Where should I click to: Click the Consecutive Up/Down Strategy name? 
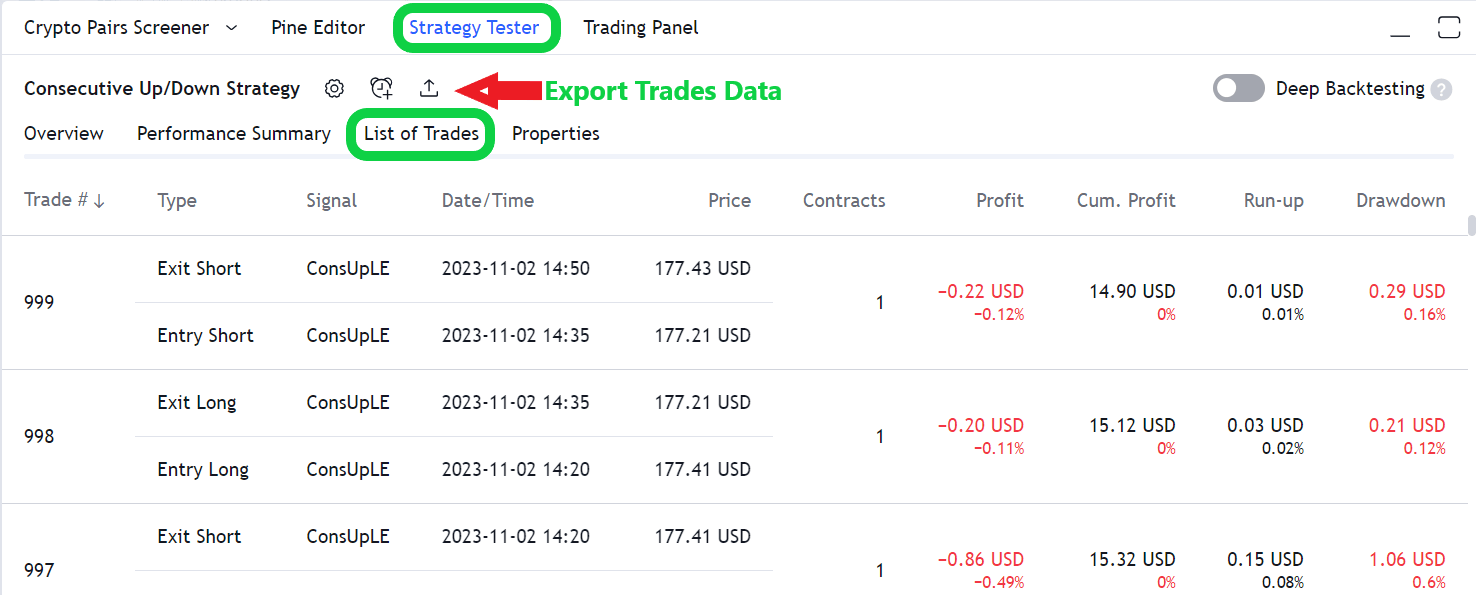162,88
